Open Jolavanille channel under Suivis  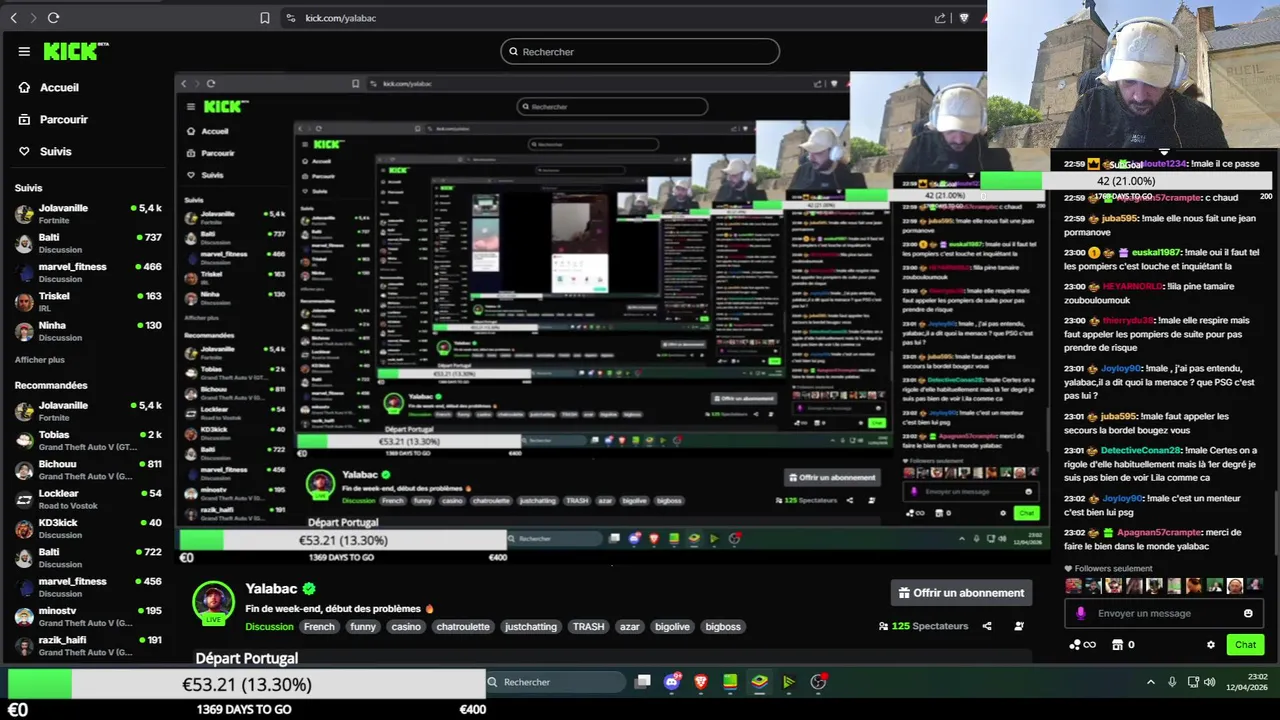pyautogui.click(x=88, y=214)
